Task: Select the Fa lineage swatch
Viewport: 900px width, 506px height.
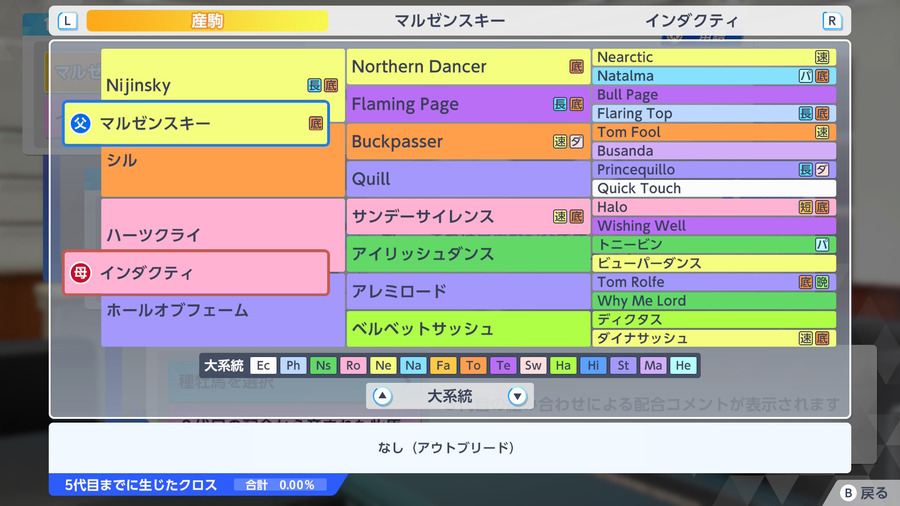Action: (x=443, y=365)
